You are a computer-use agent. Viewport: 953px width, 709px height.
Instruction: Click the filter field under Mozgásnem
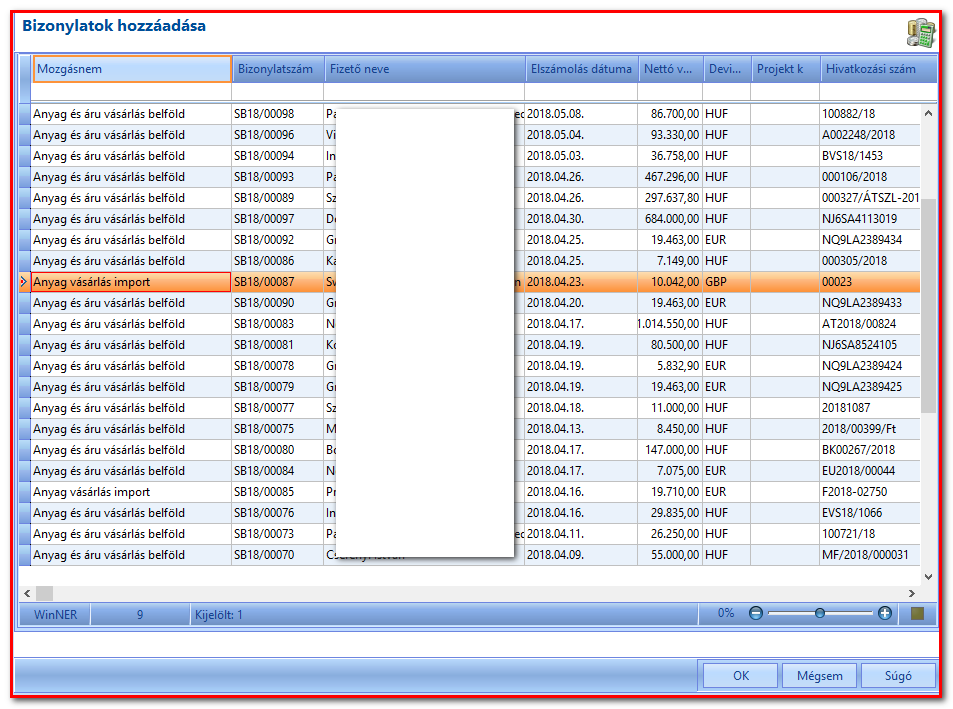(x=131, y=92)
